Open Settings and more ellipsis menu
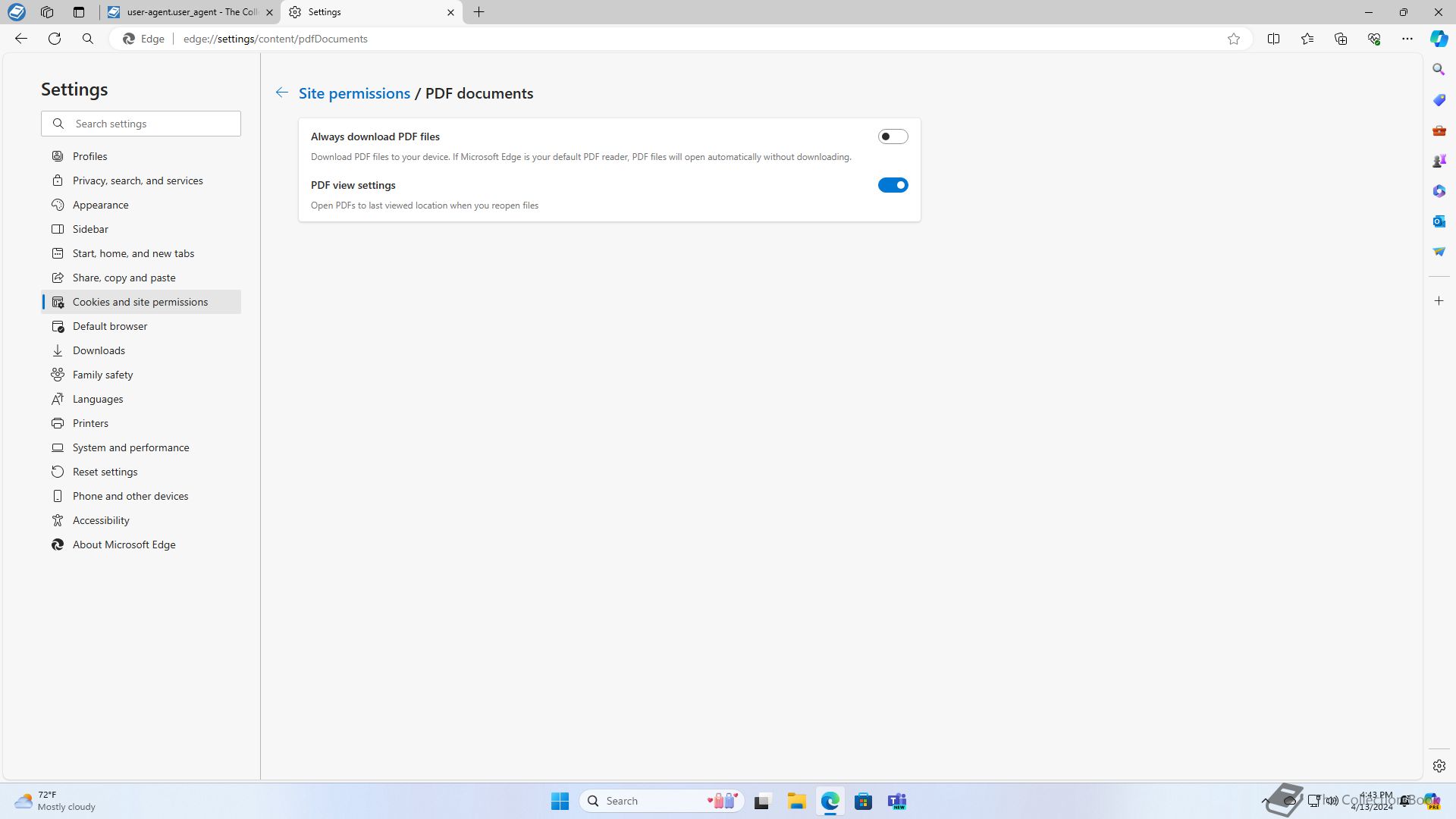Image resolution: width=1456 pixels, height=819 pixels. (x=1407, y=39)
